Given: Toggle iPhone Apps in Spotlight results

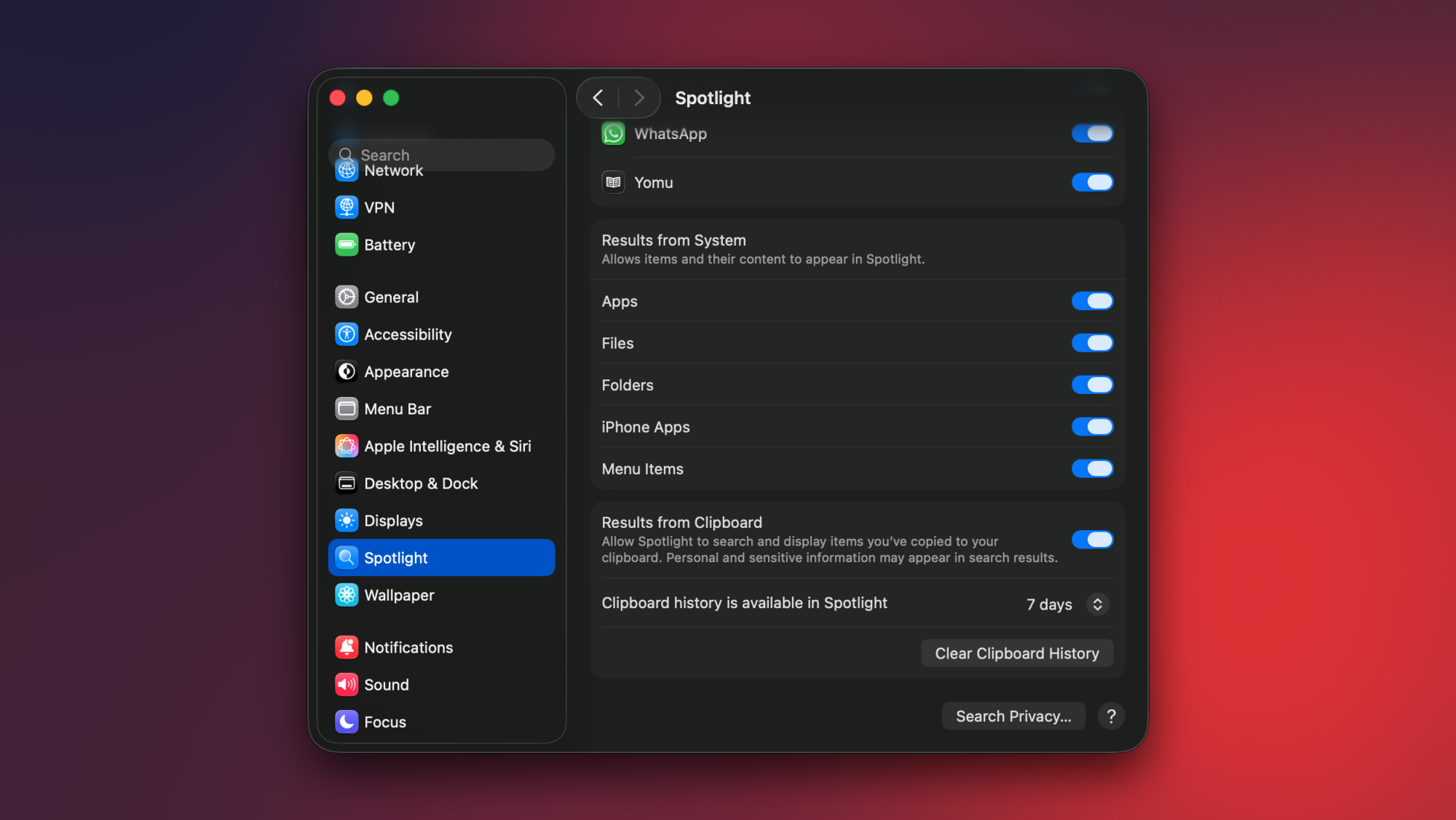Looking at the screenshot, I should pos(1092,427).
